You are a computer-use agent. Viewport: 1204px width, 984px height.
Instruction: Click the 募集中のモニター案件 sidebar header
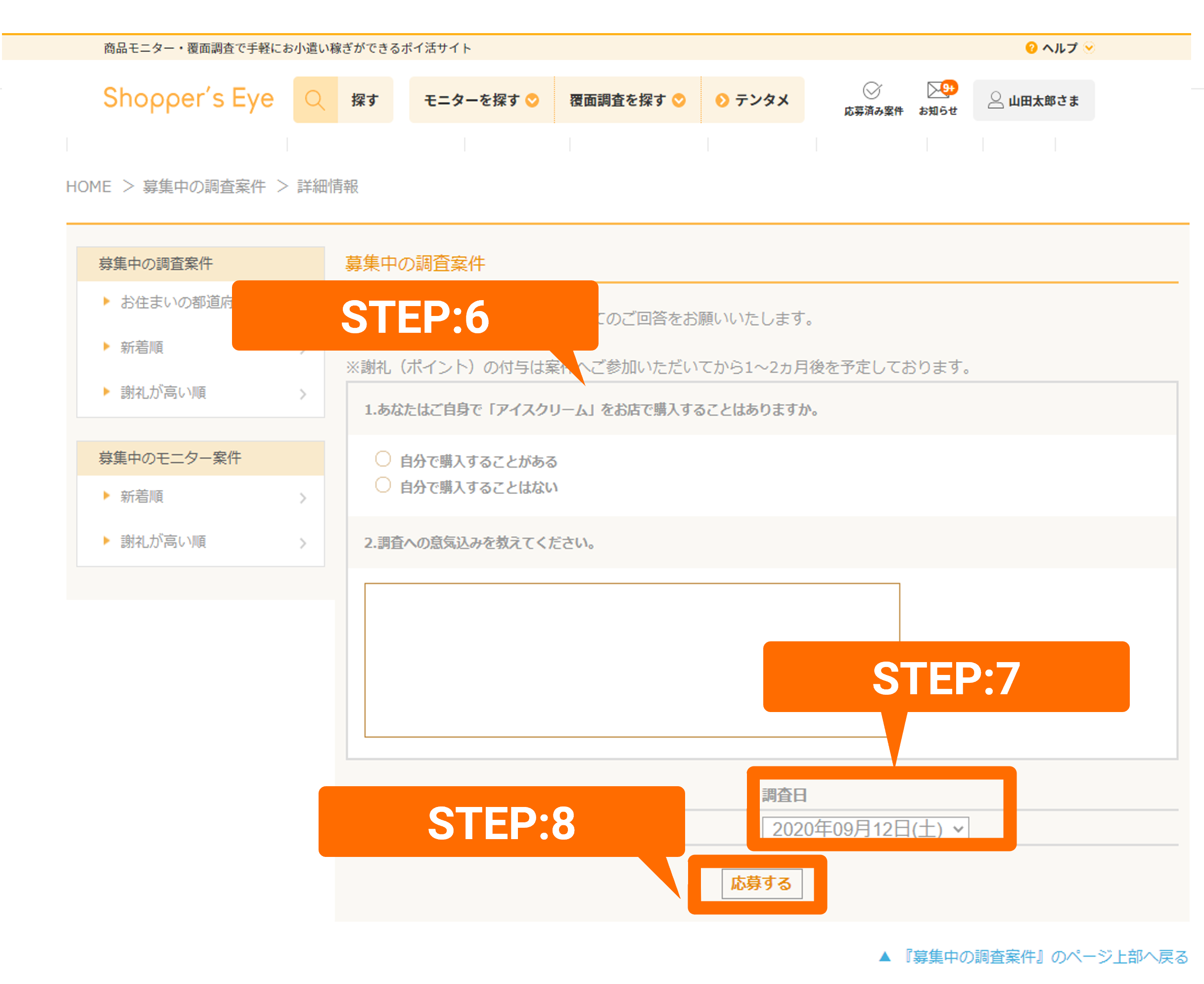(x=201, y=458)
